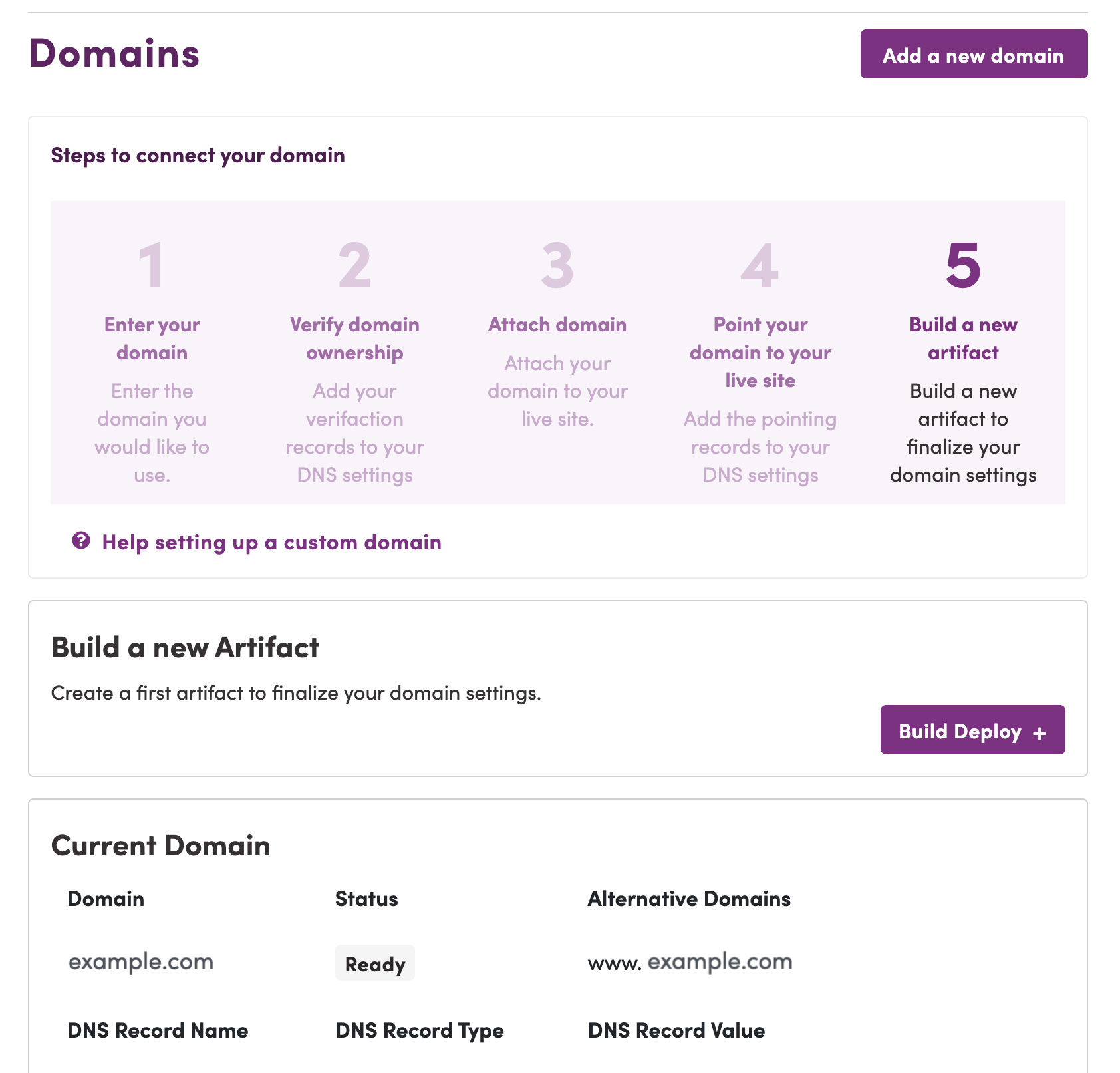1120x1073 pixels.
Task: Select step number 5 Build a new artifact
Action: point(963,265)
